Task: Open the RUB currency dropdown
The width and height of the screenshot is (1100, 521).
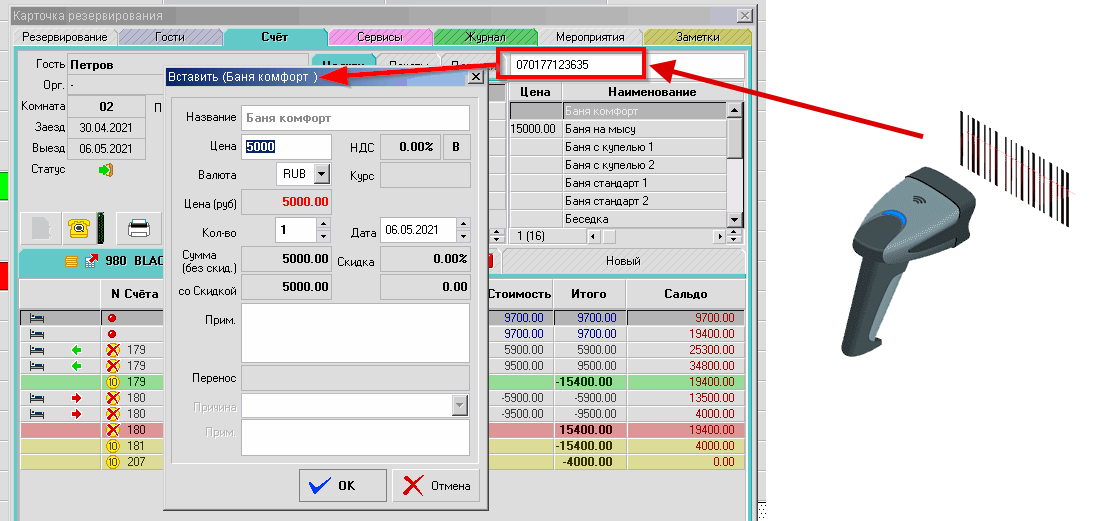Action: click(x=321, y=174)
